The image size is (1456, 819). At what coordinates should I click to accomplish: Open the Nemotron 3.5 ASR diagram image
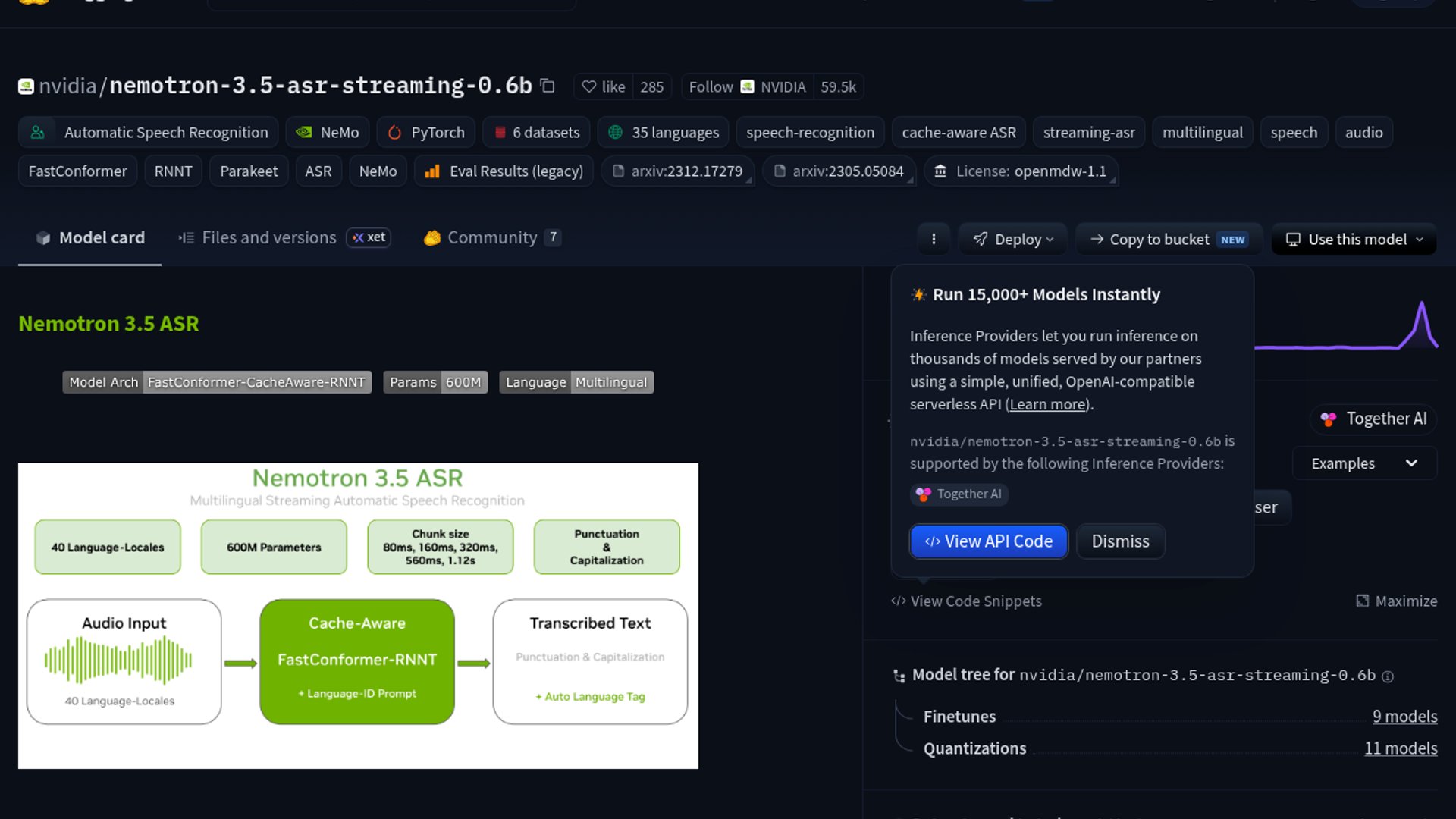[358, 616]
